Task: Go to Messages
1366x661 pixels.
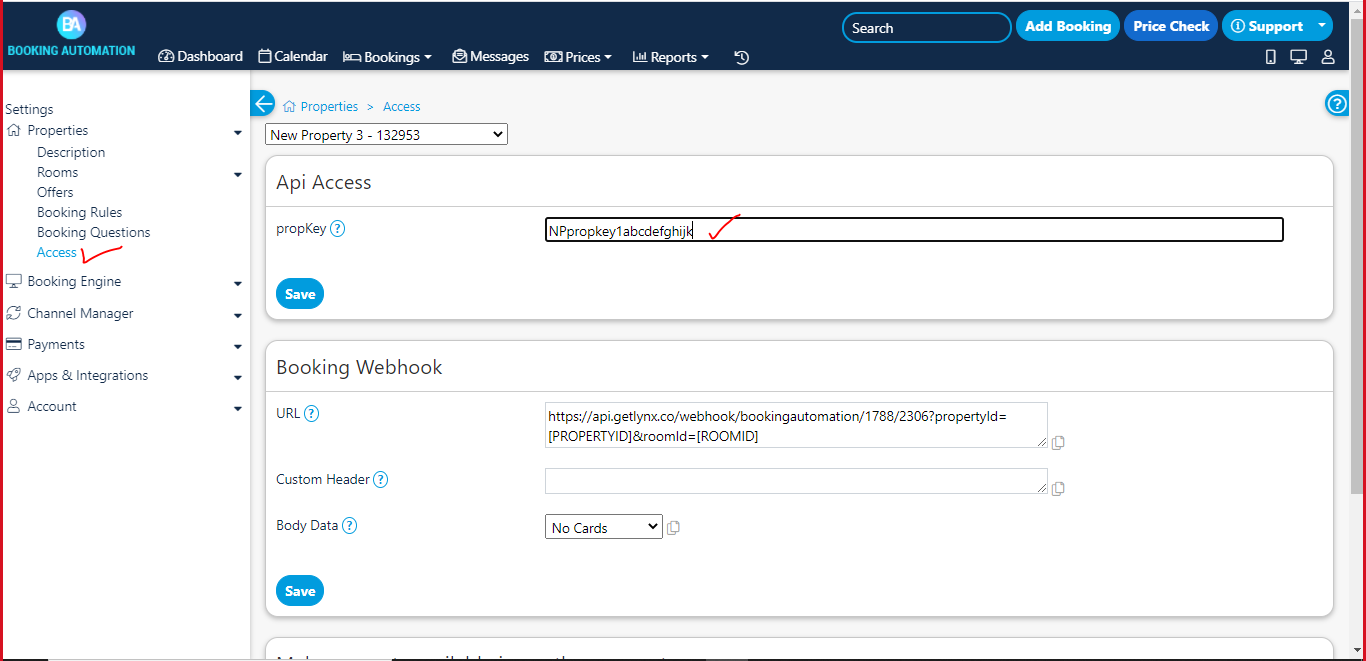Action: (x=490, y=57)
